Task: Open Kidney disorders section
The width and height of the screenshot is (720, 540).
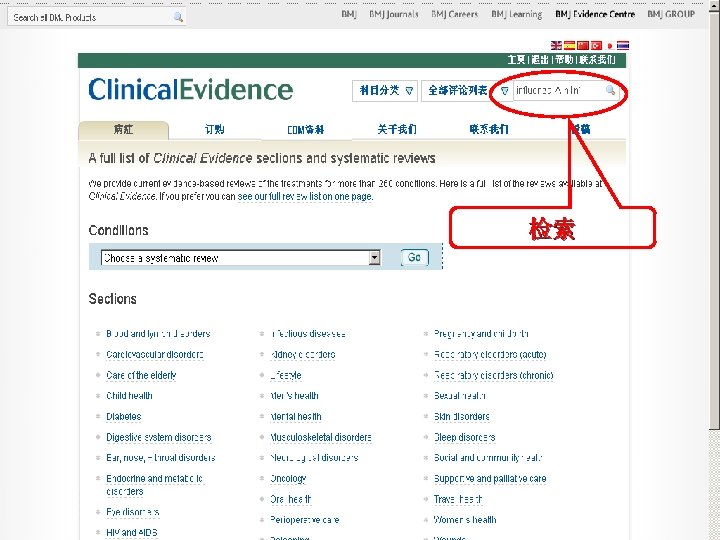Action: point(303,354)
